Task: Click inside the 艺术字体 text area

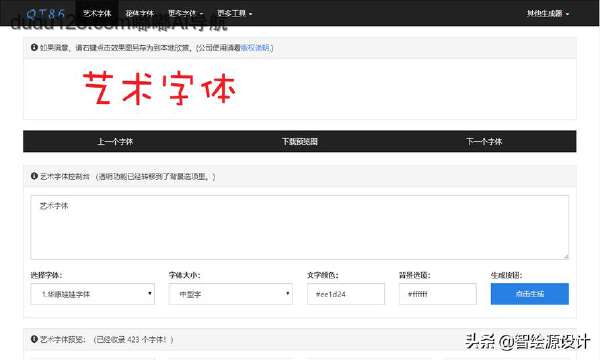Action: (300, 227)
